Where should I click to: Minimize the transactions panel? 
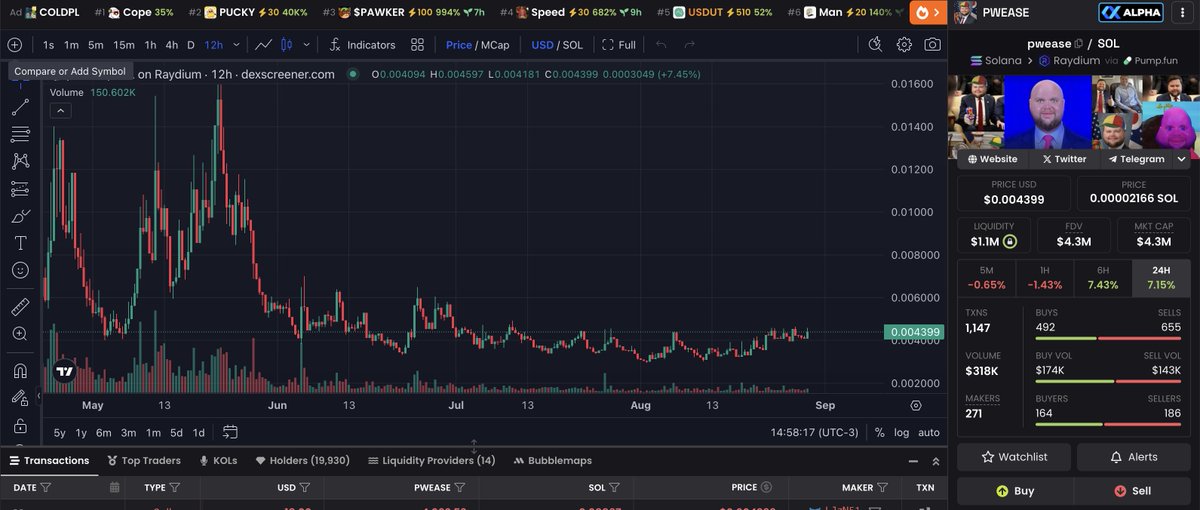click(912, 461)
